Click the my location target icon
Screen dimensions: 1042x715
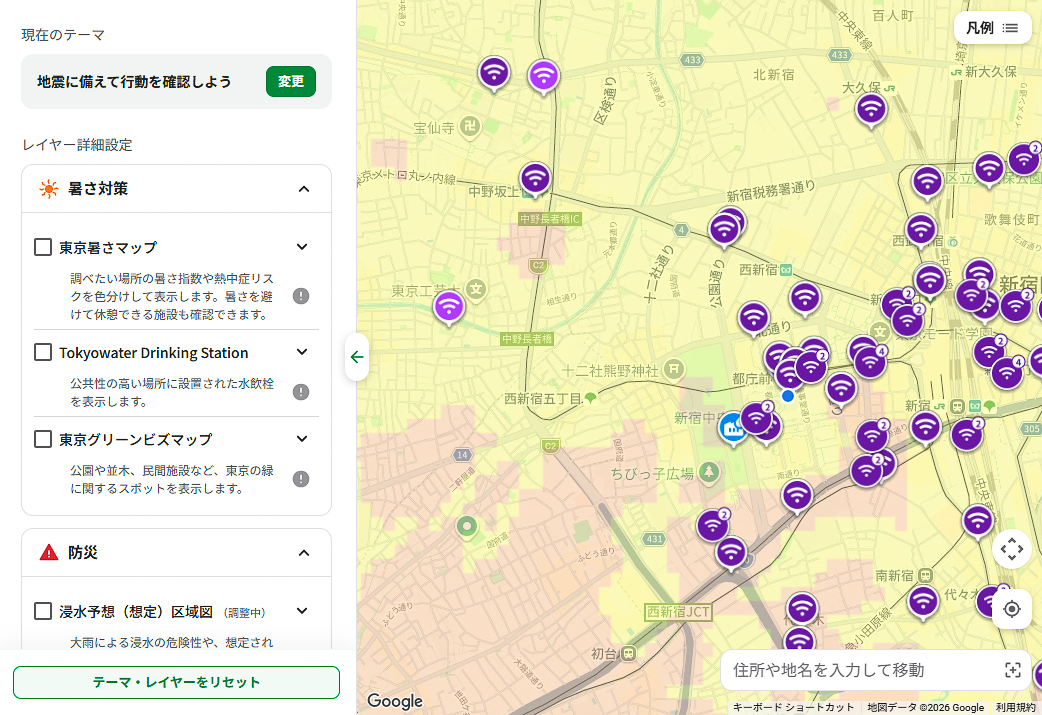pyautogui.click(x=1011, y=609)
